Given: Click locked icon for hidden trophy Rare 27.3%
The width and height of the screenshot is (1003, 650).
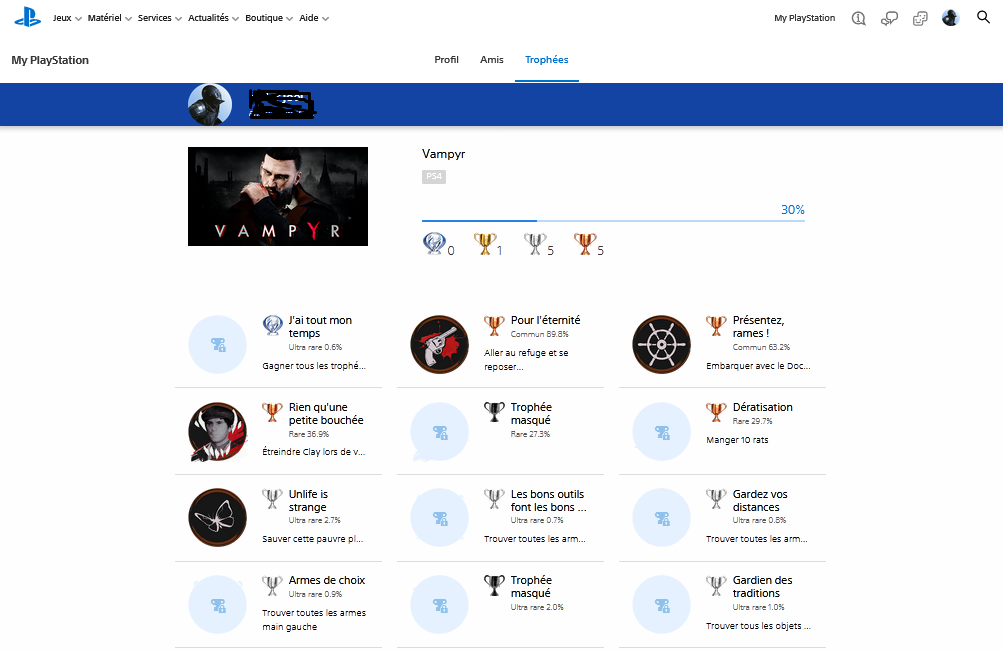Looking at the screenshot, I should pos(439,431).
